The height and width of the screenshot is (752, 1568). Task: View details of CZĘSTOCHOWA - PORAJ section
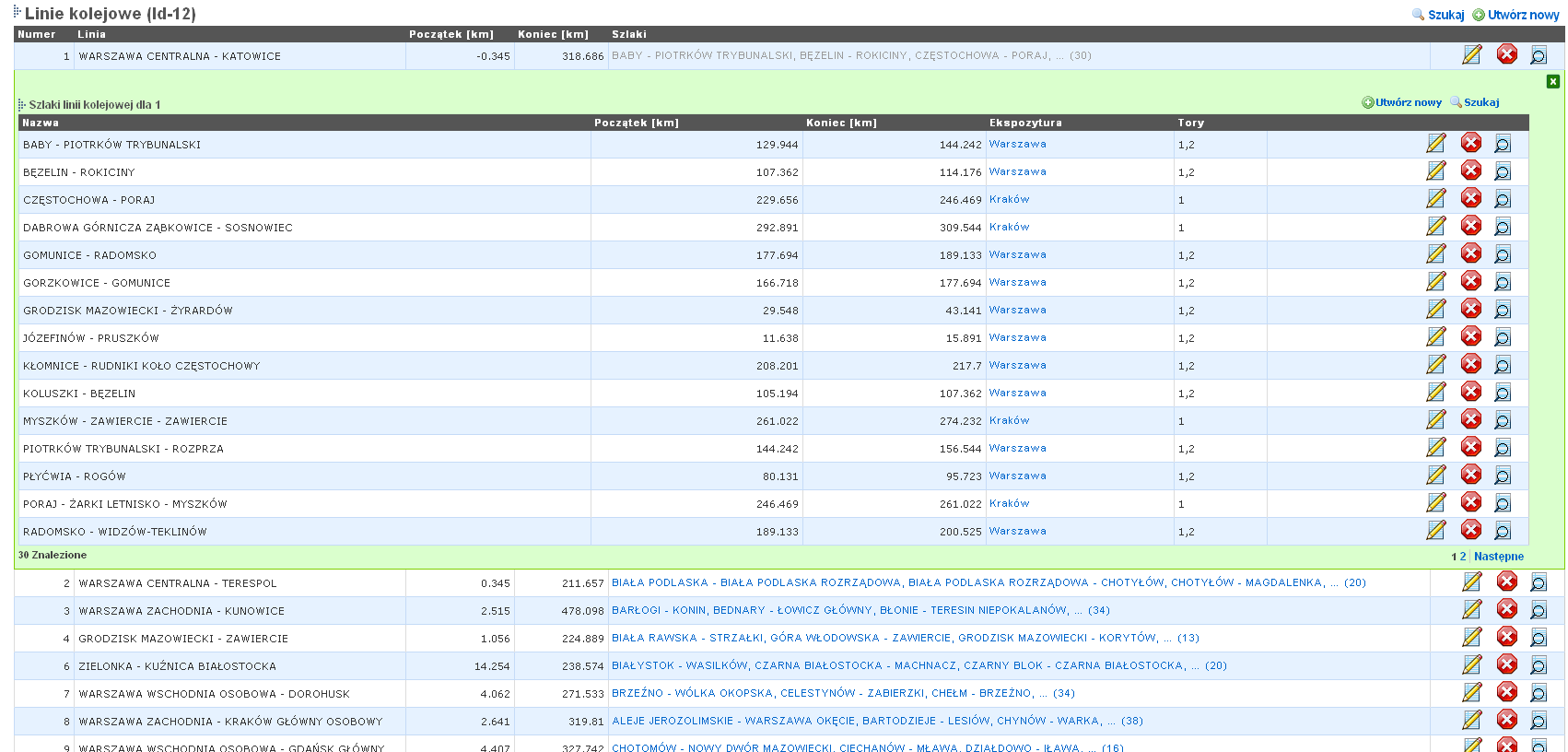tap(1502, 199)
